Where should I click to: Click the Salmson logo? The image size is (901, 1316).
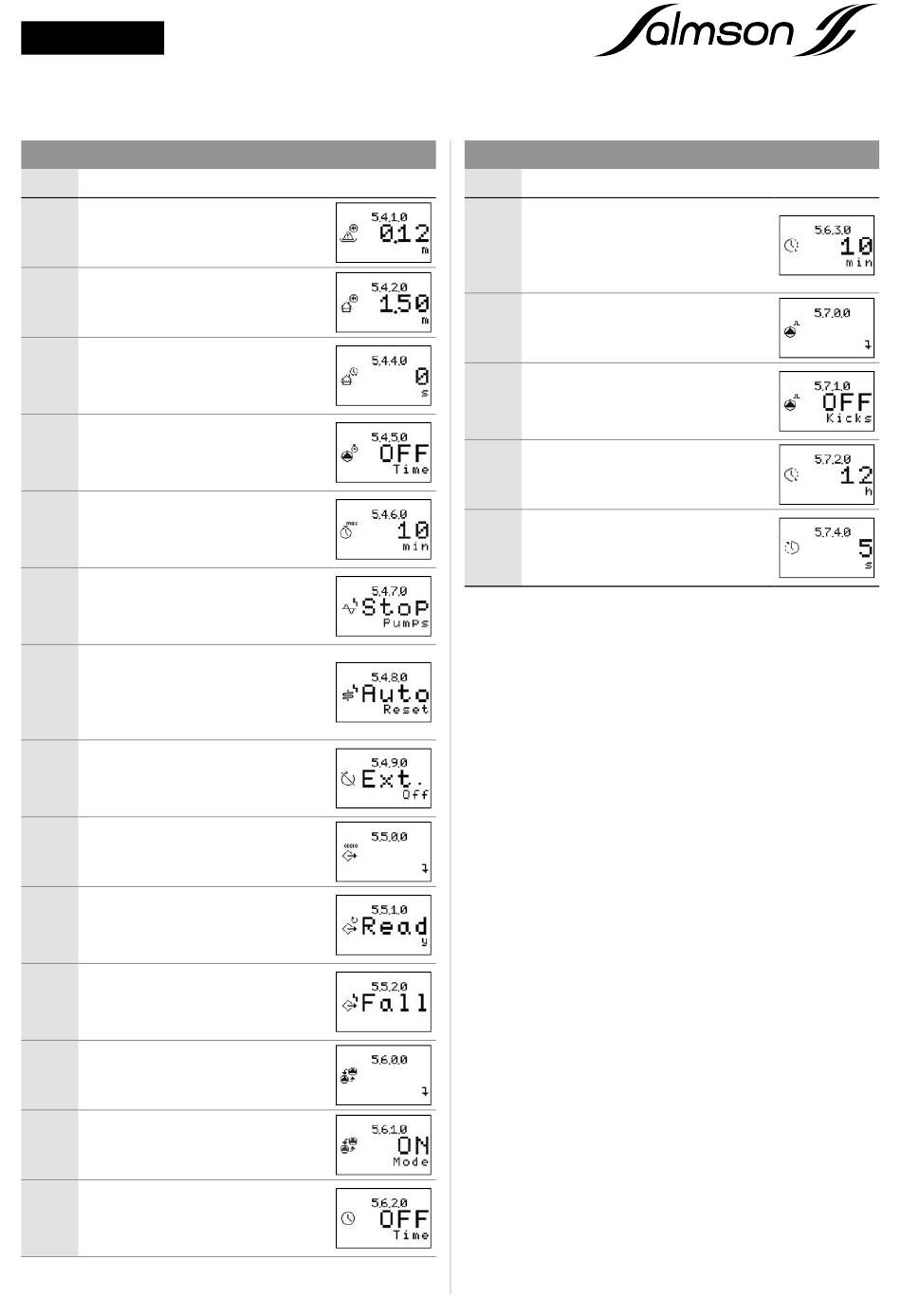click(x=735, y=31)
